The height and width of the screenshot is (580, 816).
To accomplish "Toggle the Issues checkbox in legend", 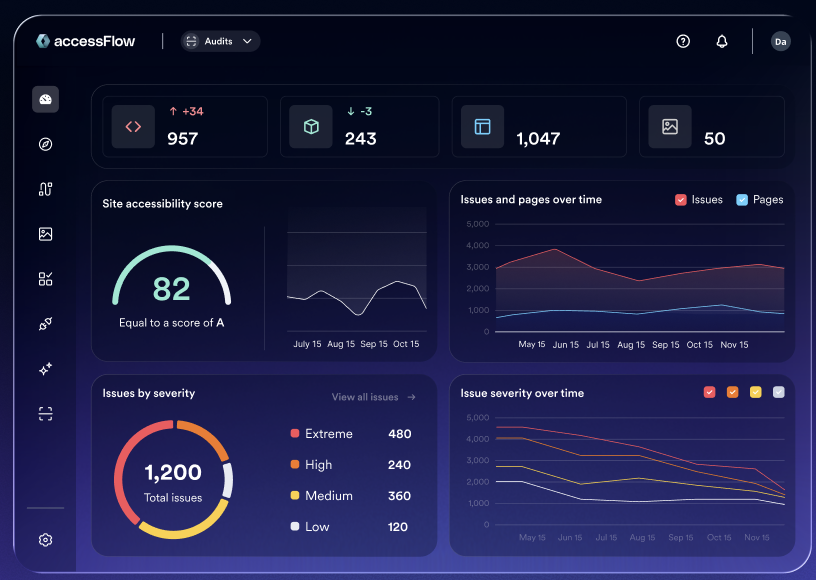I will coord(681,200).
